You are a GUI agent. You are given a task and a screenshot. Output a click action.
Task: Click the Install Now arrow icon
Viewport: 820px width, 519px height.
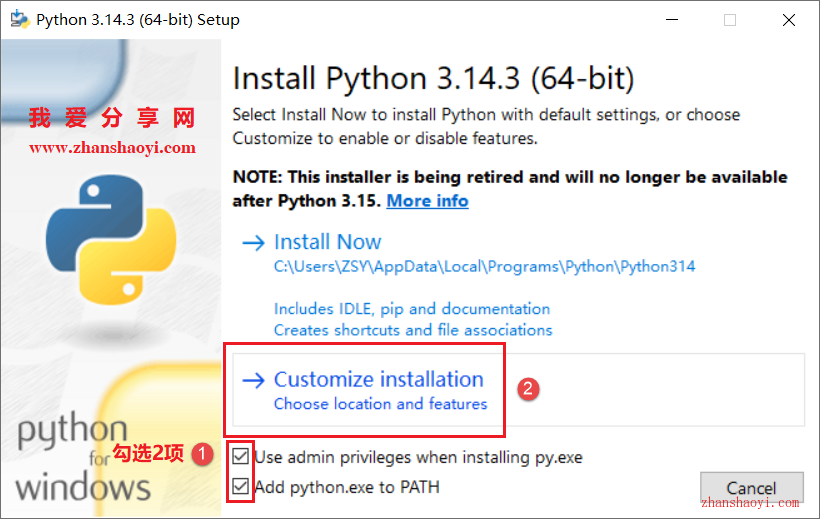(254, 243)
